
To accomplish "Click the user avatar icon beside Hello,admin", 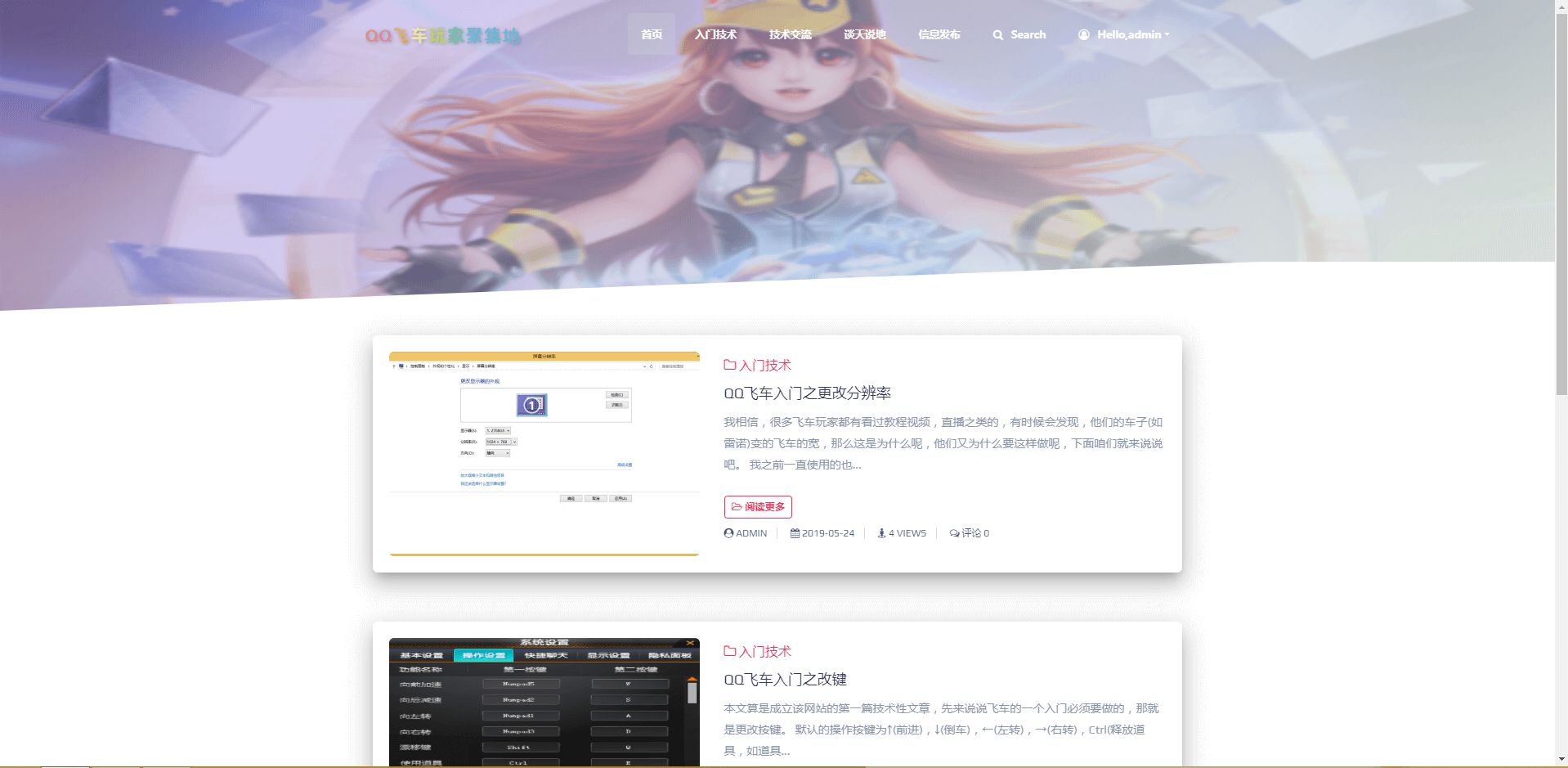I will coord(1084,35).
